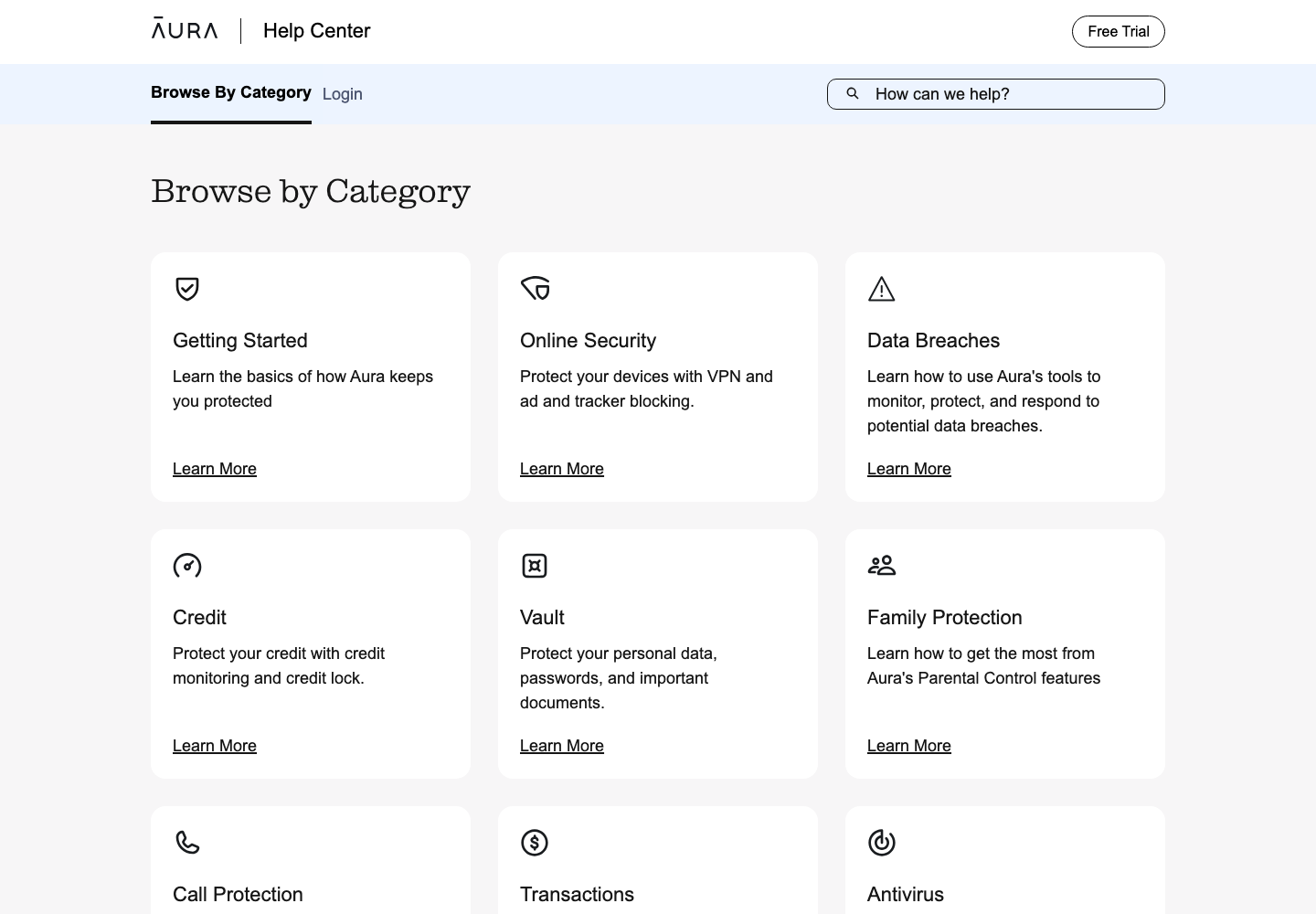The width and height of the screenshot is (1316, 914).
Task: Select Learn More under Family Protection
Action: click(x=909, y=746)
